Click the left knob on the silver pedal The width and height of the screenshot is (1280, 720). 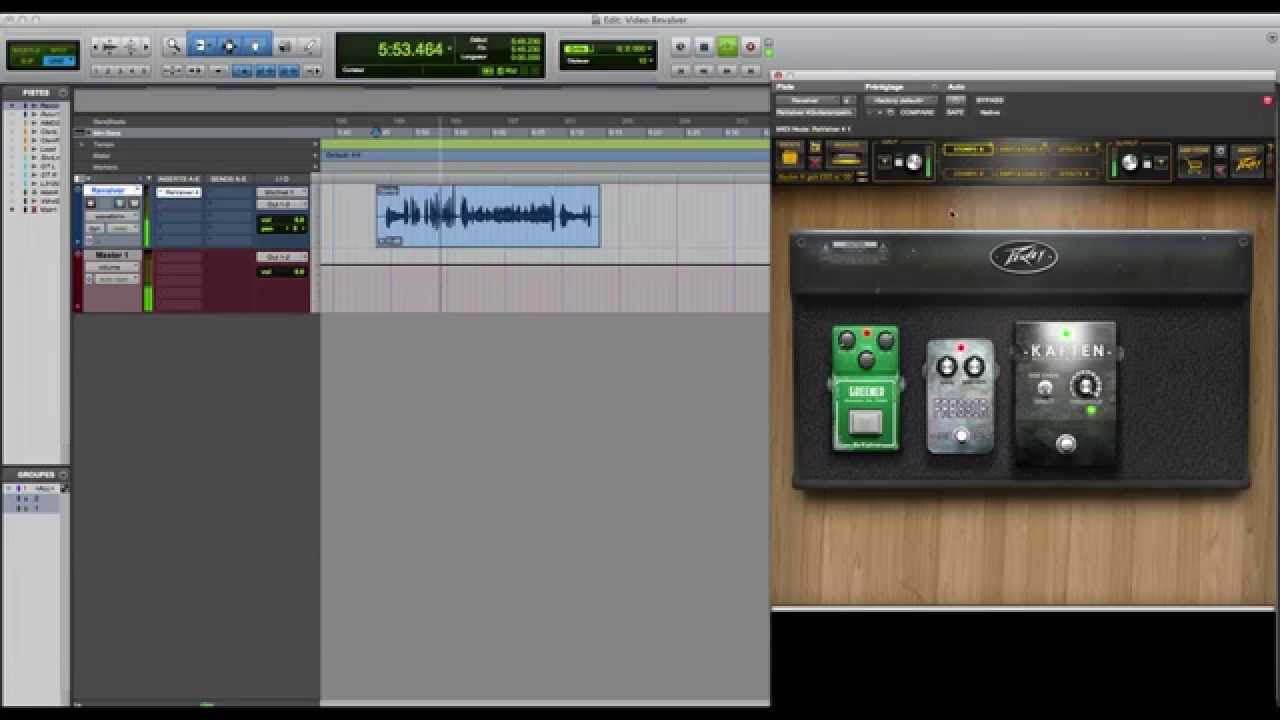[946, 368]
